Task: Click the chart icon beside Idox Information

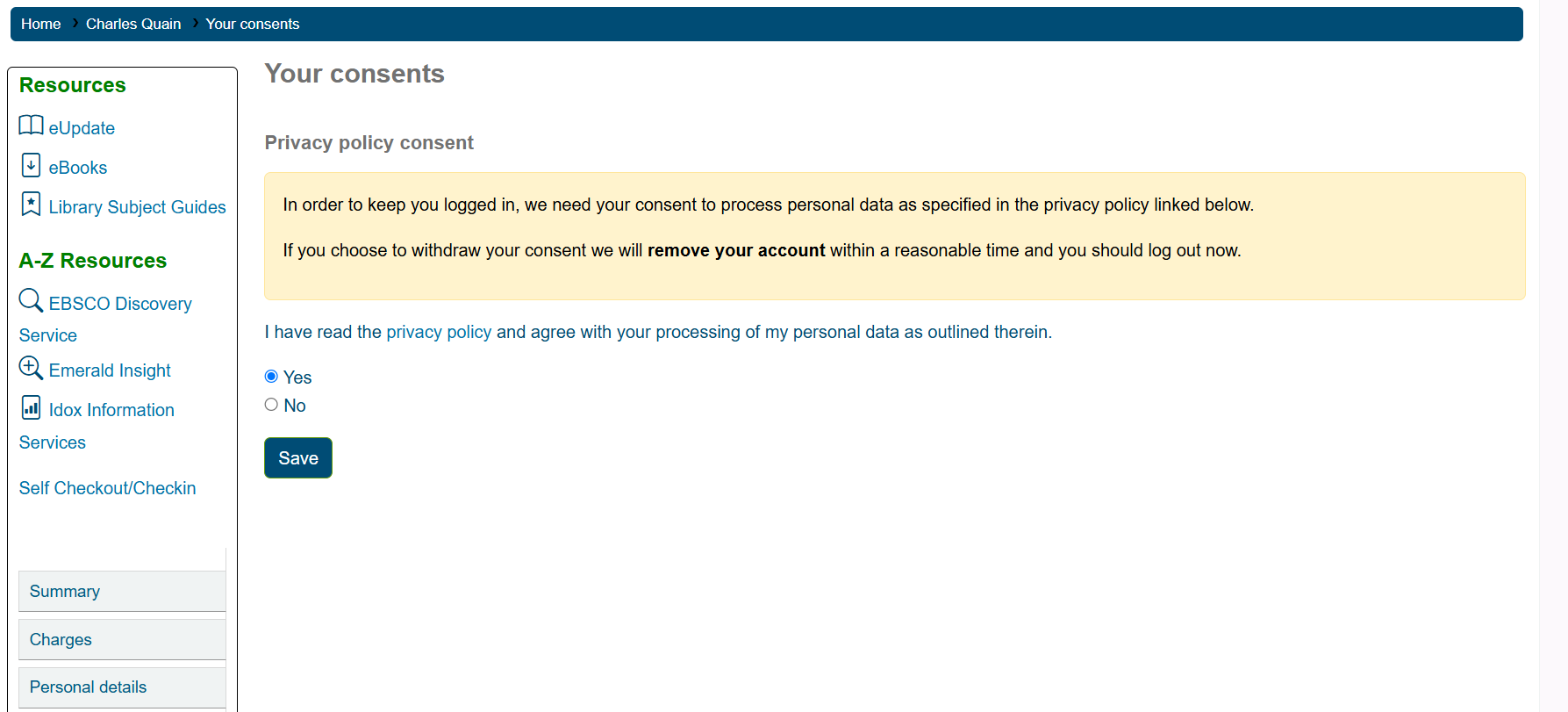Action: pyautogui.click(x=31, y=407)
